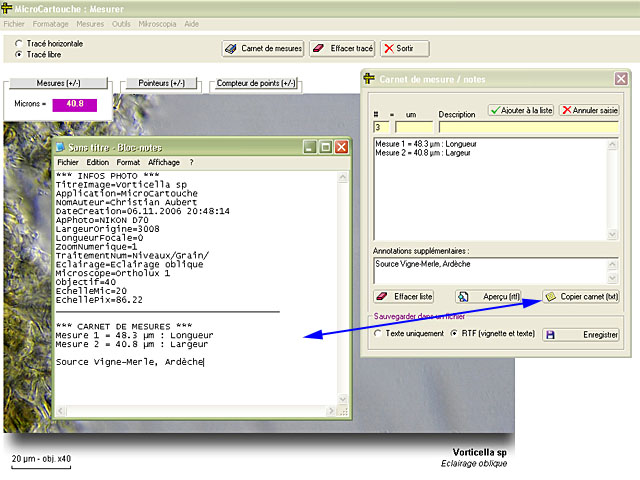Click the yellow Description input field

529,127
